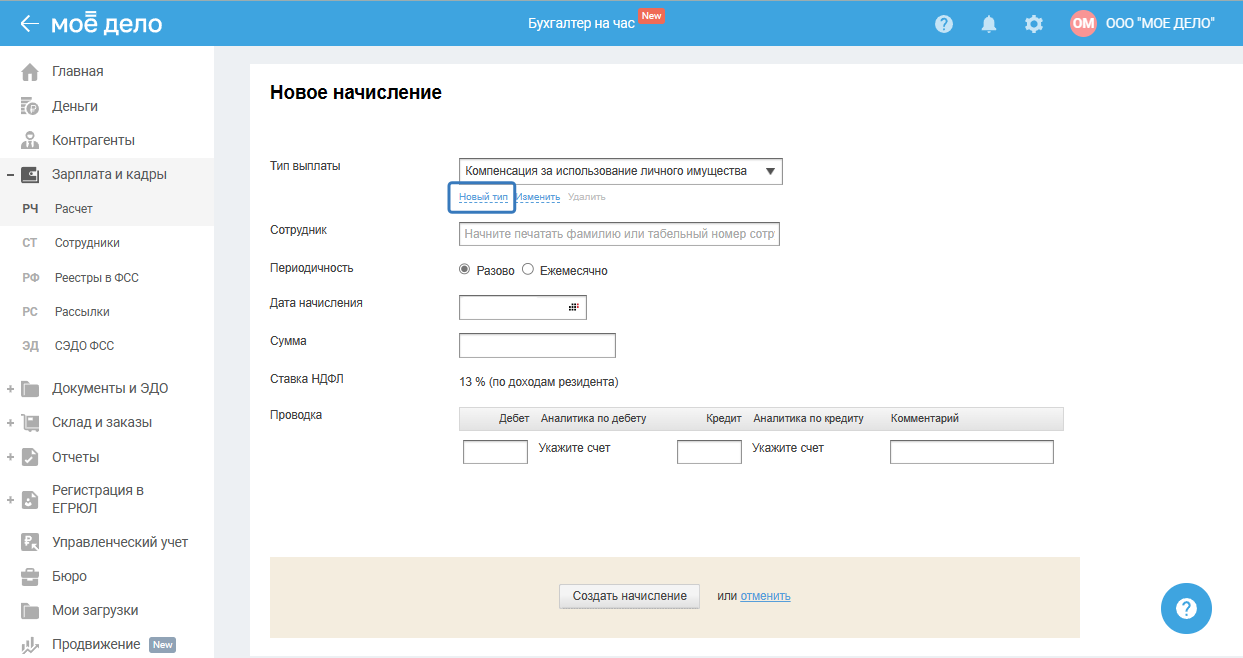Screen dimensions: 1243x658
Task: Open Бухгалтер на час link
Action: 581,23
